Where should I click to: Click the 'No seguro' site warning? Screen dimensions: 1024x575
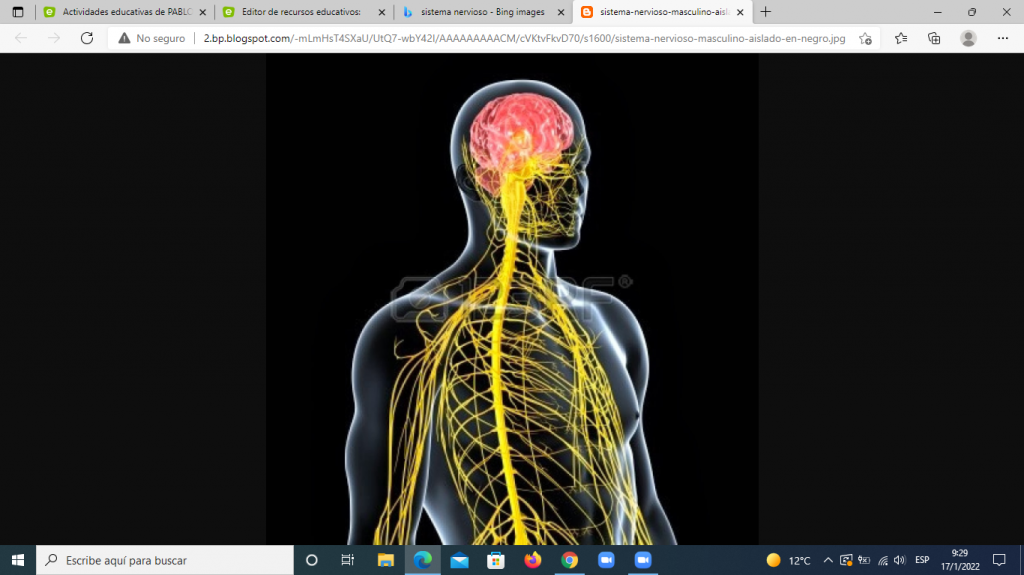point(151,38)
